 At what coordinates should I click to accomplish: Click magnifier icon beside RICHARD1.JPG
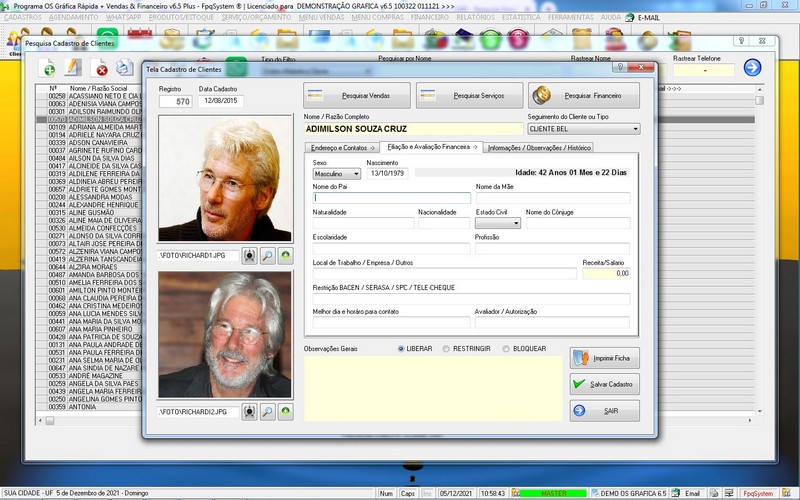(x=267, y=256)
